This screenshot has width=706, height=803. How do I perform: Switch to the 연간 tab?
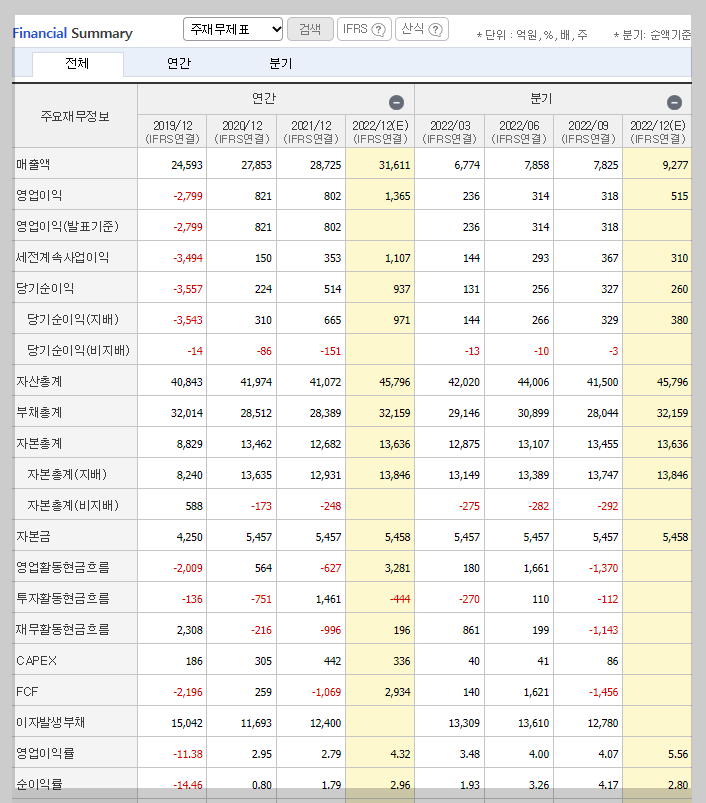pyautogui.click(x=179, y=64)
